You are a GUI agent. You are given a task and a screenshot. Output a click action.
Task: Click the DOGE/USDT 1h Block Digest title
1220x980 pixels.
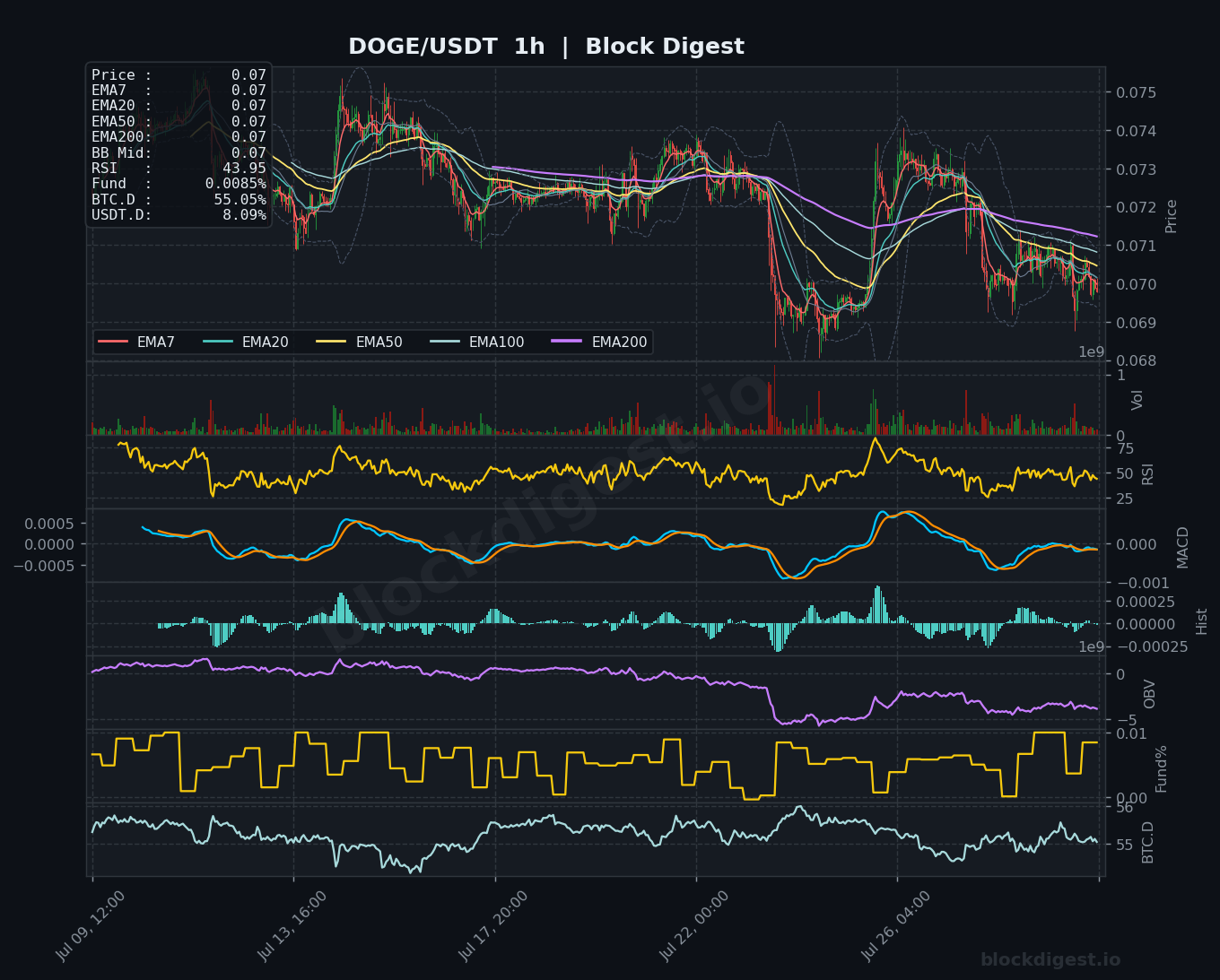(545, 47)
